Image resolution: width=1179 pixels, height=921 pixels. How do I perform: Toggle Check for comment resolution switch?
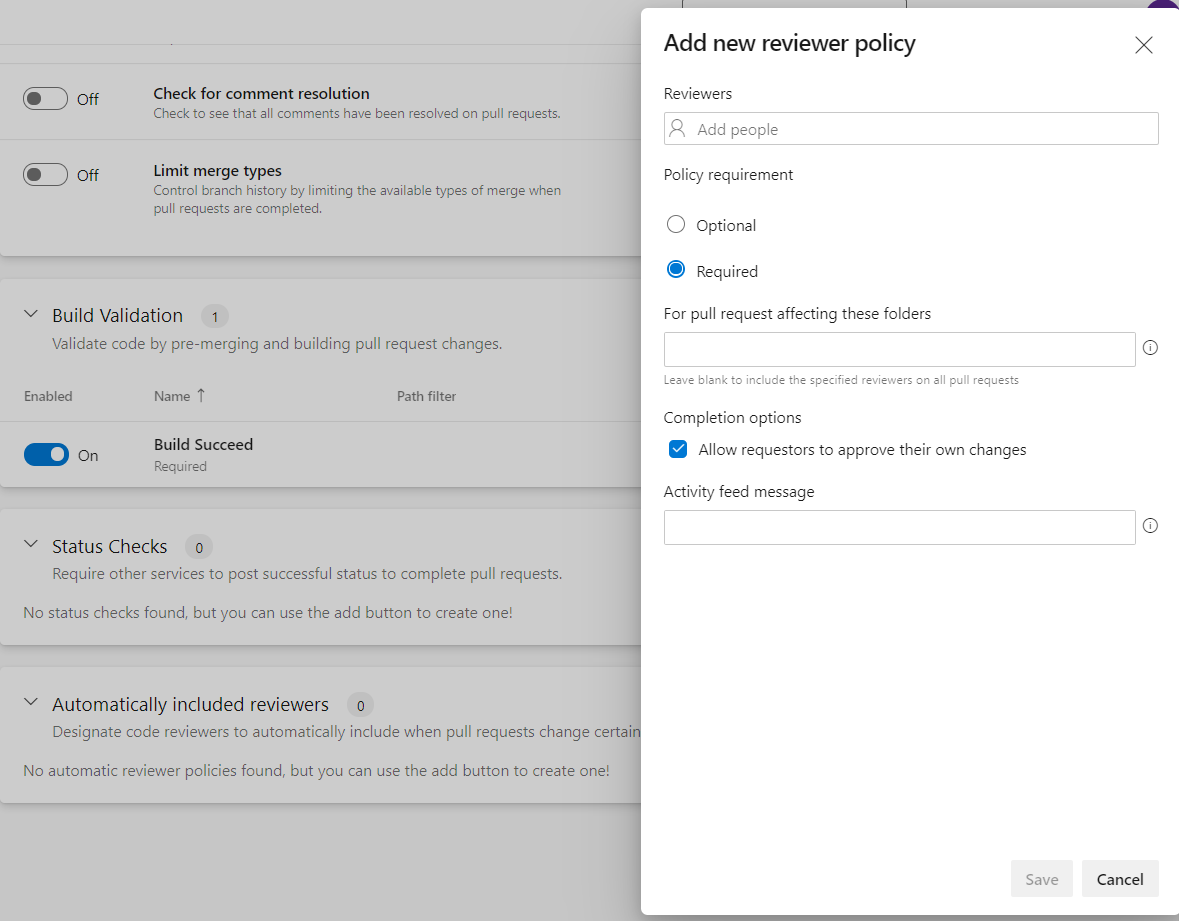coord(45,98)
